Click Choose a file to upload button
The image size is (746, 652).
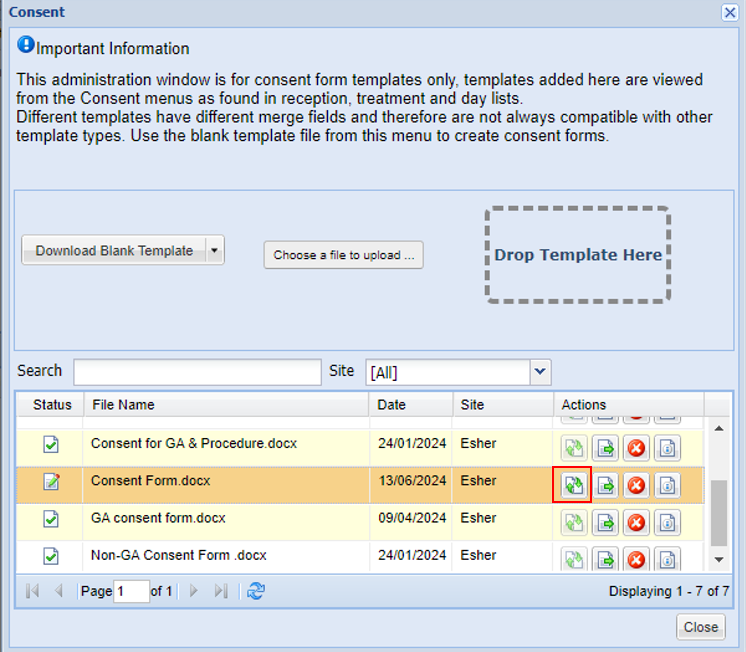[x=344, y=255]
